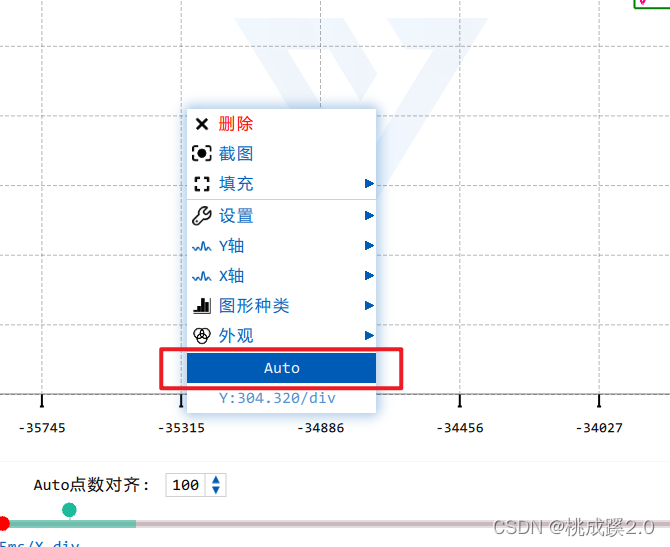Image resolution: width=670 pixels, height=547 pixels.
Task: Click the bar-chart icon beside 图形种类
Action: tap(202, 306)
